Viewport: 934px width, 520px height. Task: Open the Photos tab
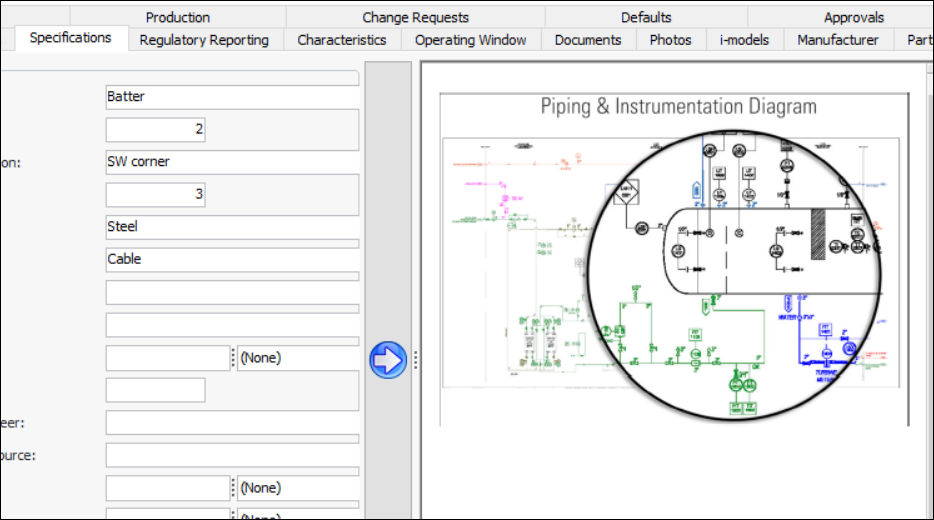pyautogui.click(x=670, y=40)
